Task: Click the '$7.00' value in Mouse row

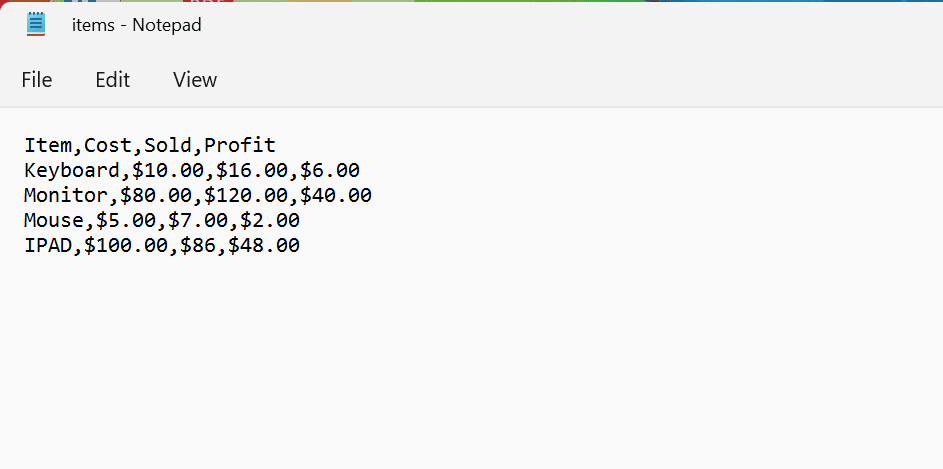Action: click(x=198, y=220)
